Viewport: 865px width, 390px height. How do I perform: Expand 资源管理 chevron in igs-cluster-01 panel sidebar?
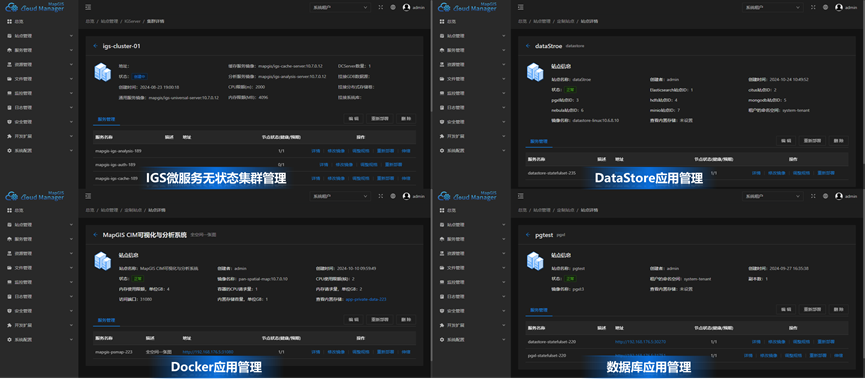[71, 65]
